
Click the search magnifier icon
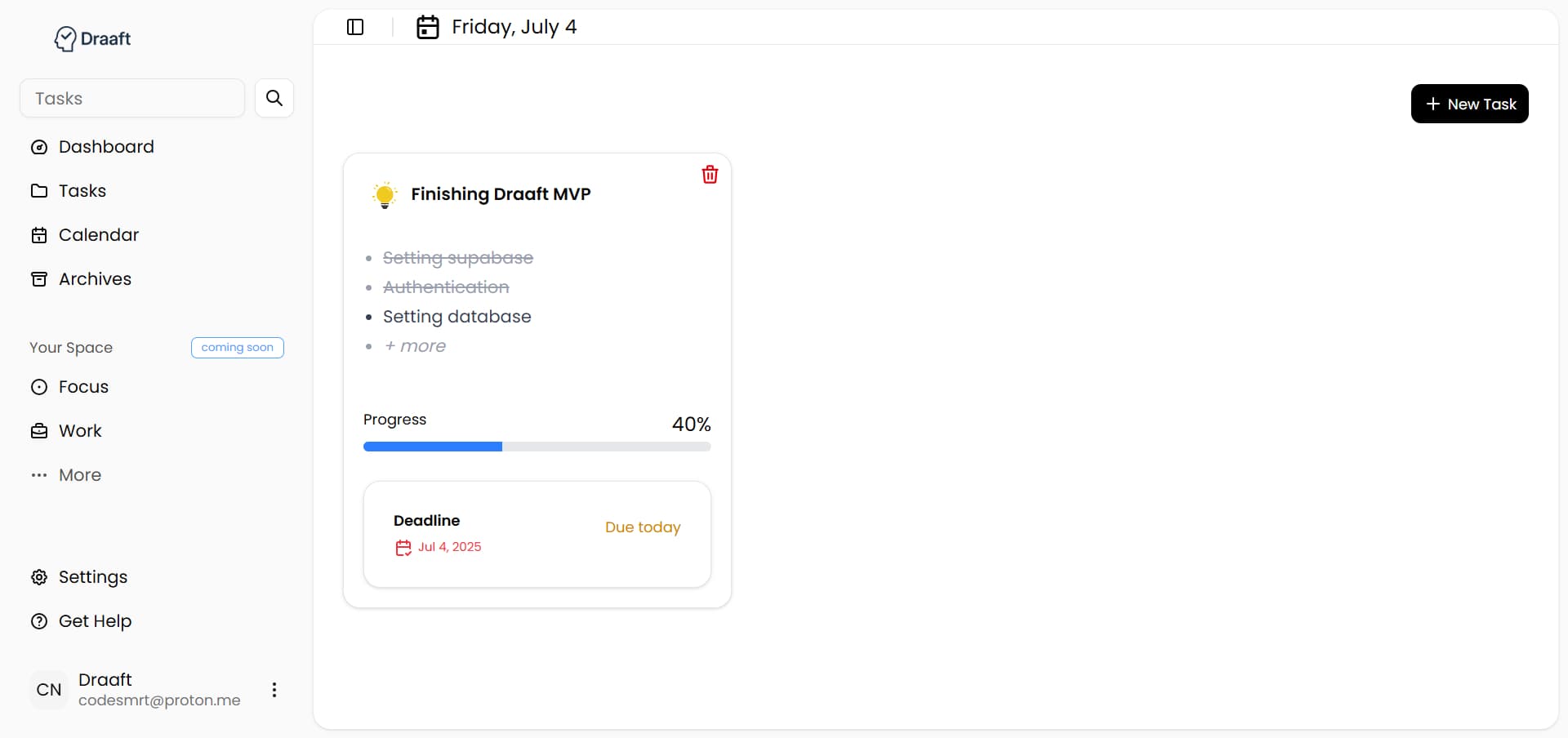[x=274, y=97]
